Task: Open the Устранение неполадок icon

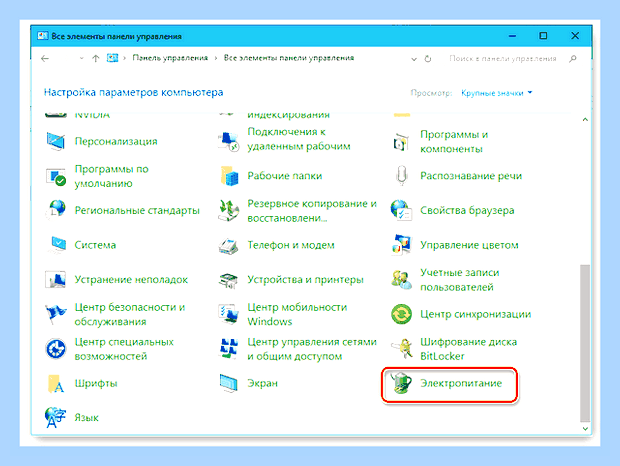Action: click(x=55, y=280)
